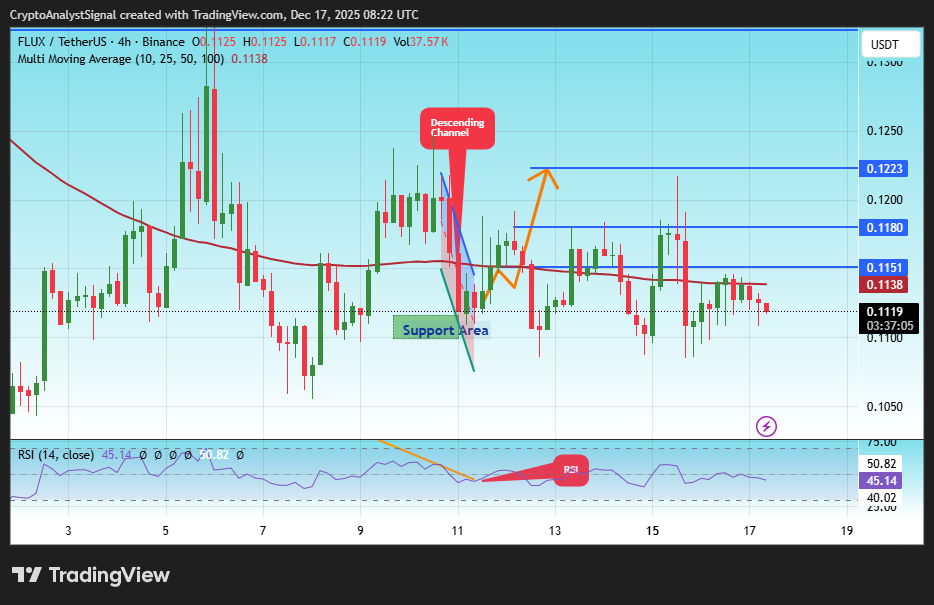Click the red RSI callout bubble
The height and width of the screenshot is (605, 934).
click(x=571, y=470)
